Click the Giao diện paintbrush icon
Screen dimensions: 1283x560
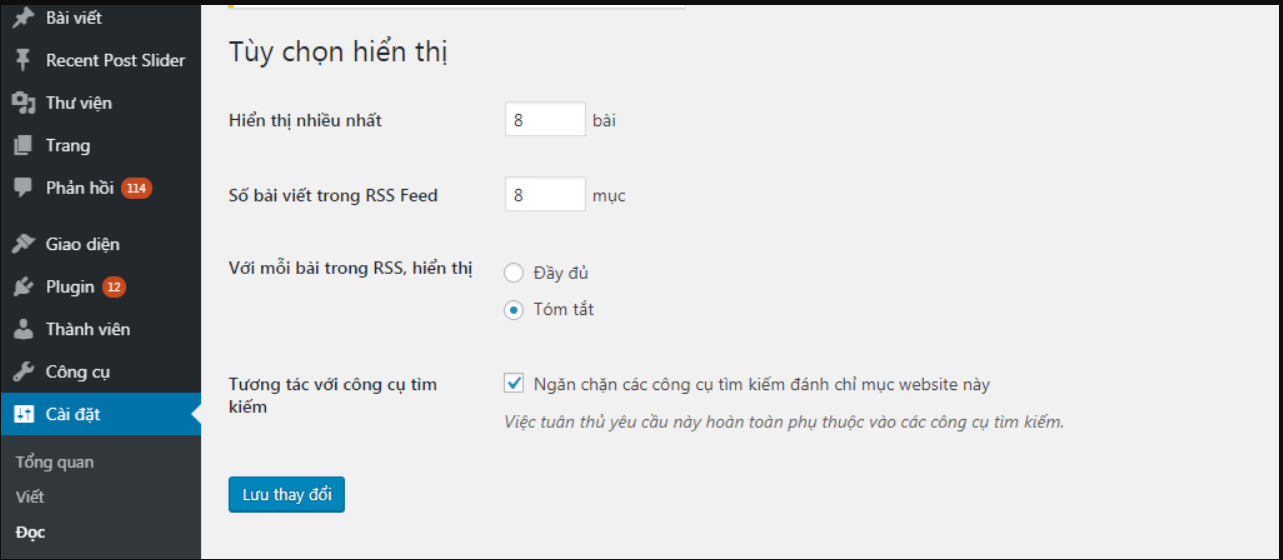tap(24, 244)
